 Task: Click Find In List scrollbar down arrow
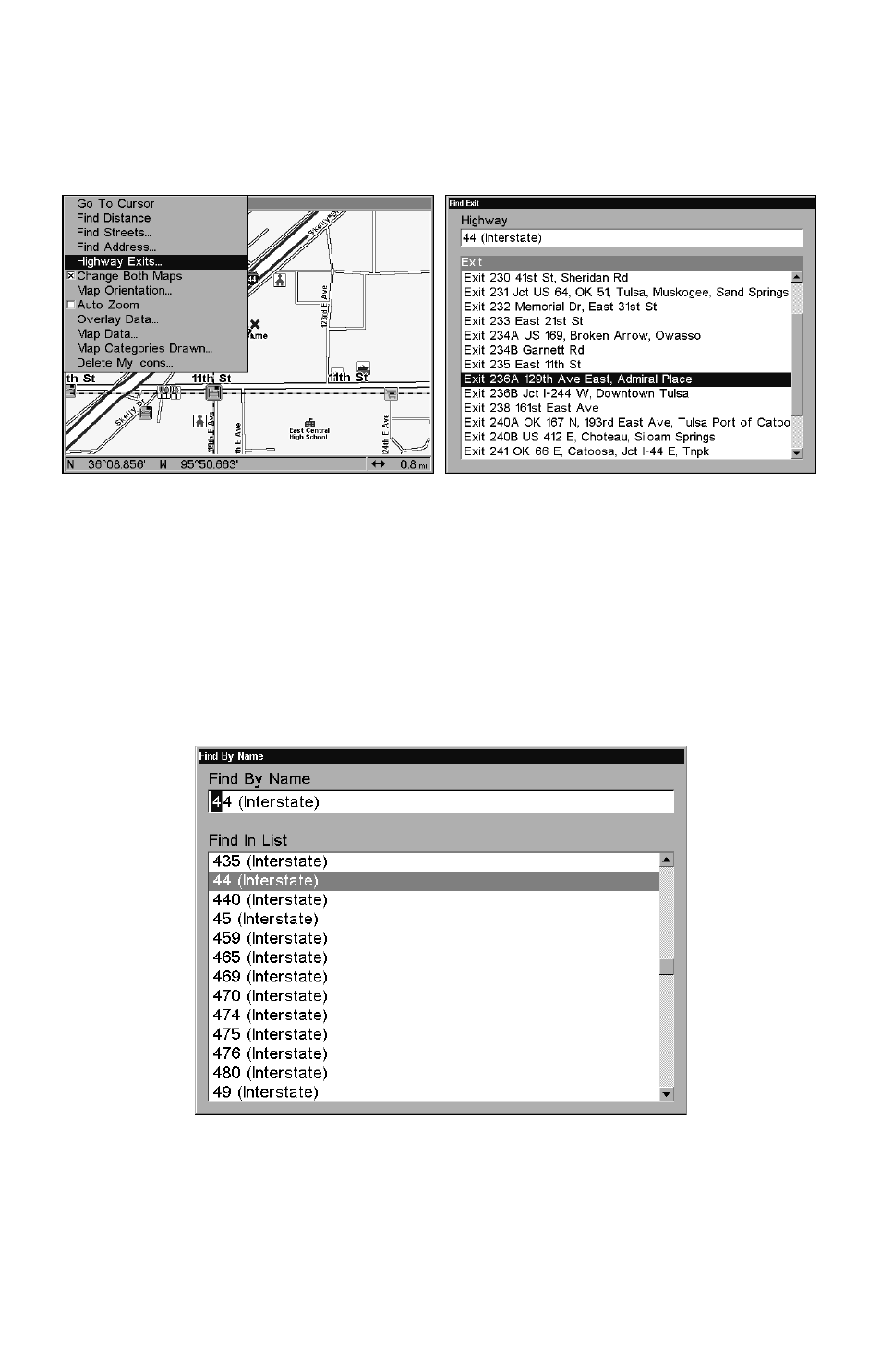pyautogui.click(x=667, y=1095)
